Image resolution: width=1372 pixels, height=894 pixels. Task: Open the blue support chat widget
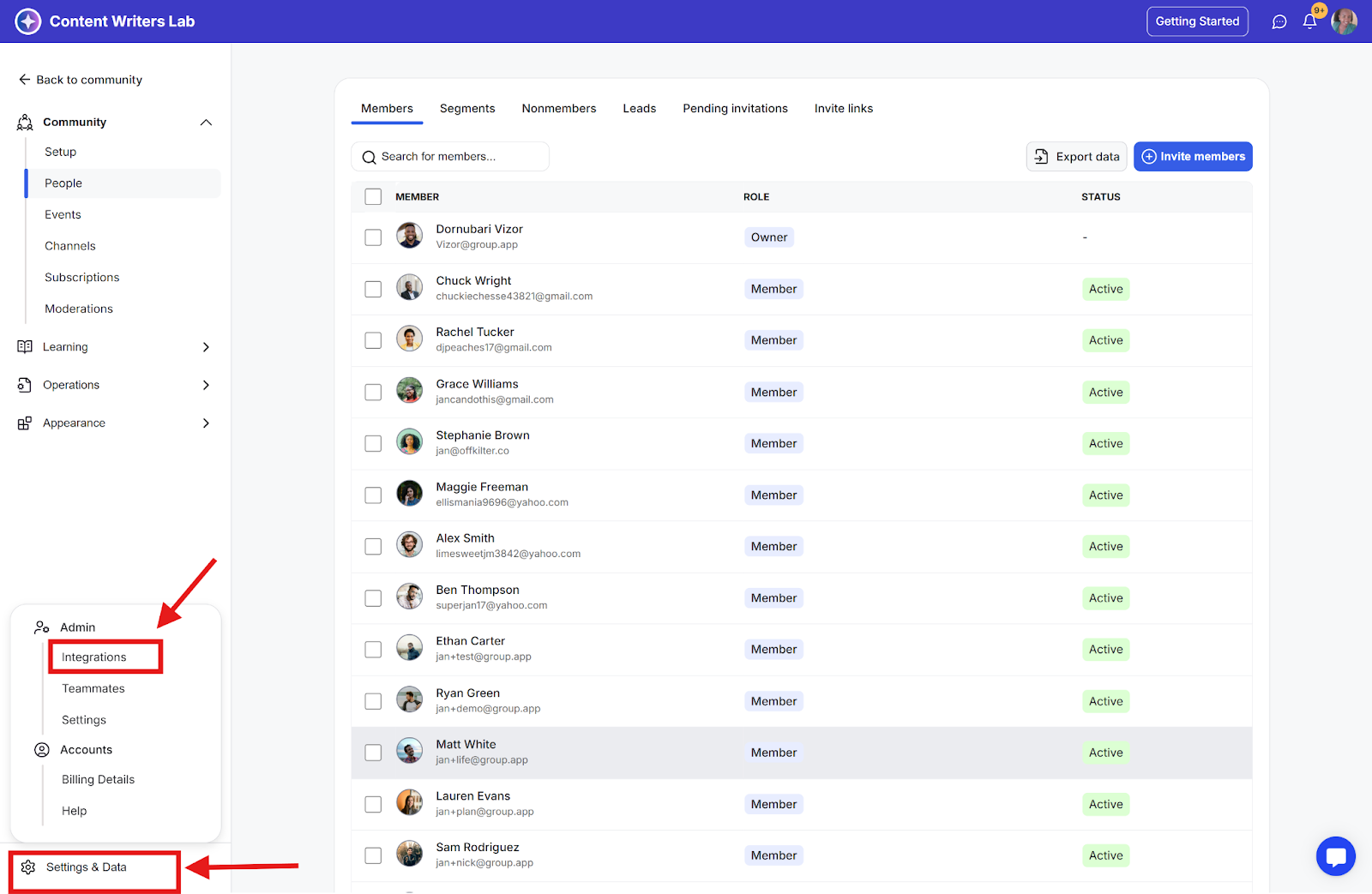coord(1335,856)
